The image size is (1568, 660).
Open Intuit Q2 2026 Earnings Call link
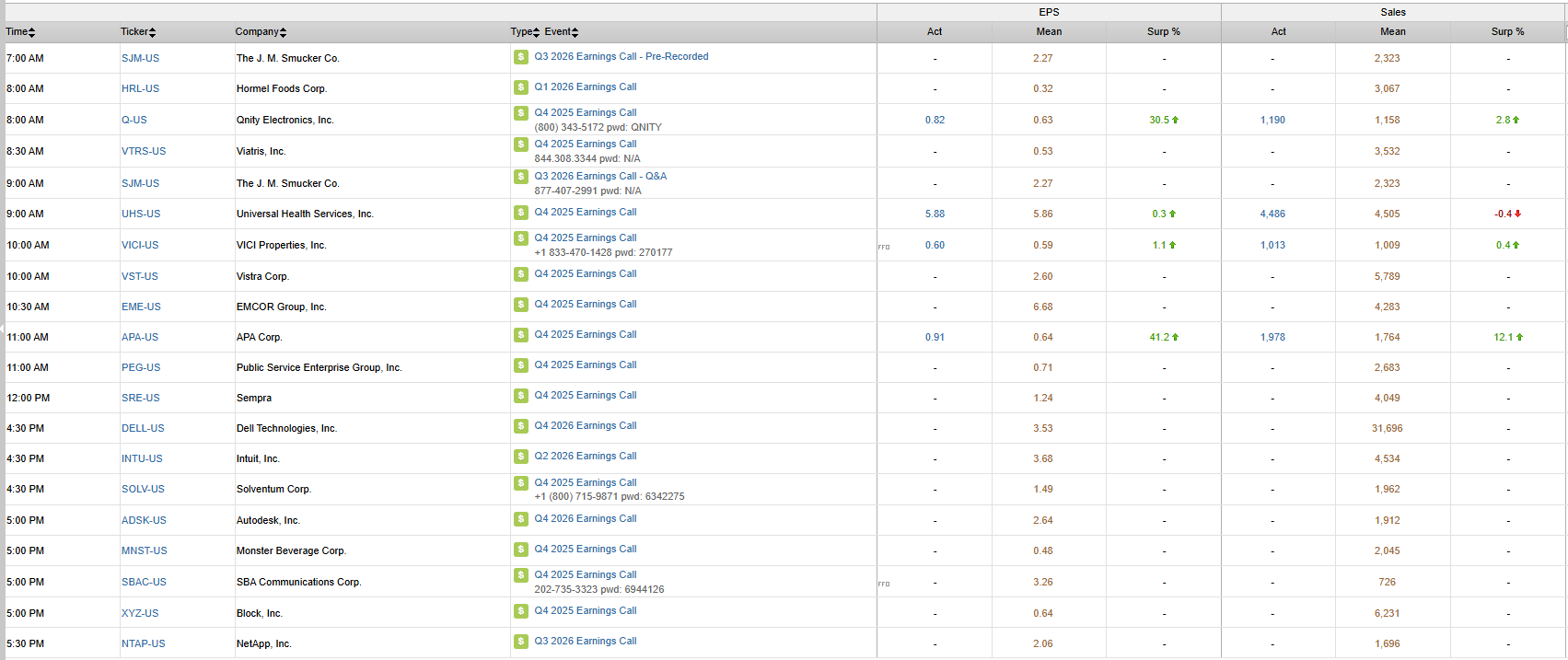586,457
